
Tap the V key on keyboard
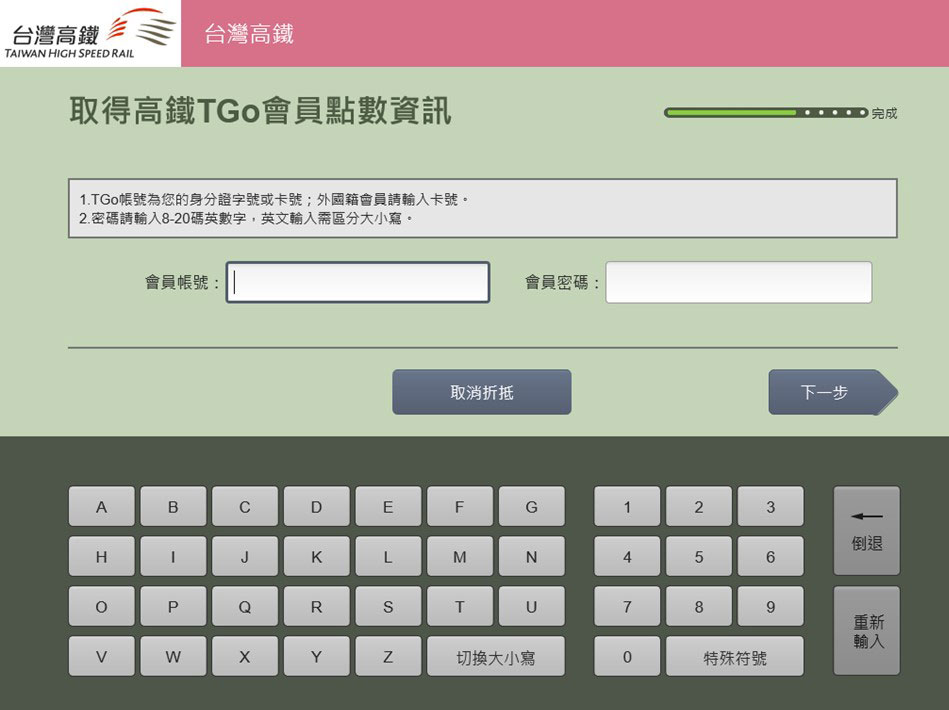(x=102, y=656)
